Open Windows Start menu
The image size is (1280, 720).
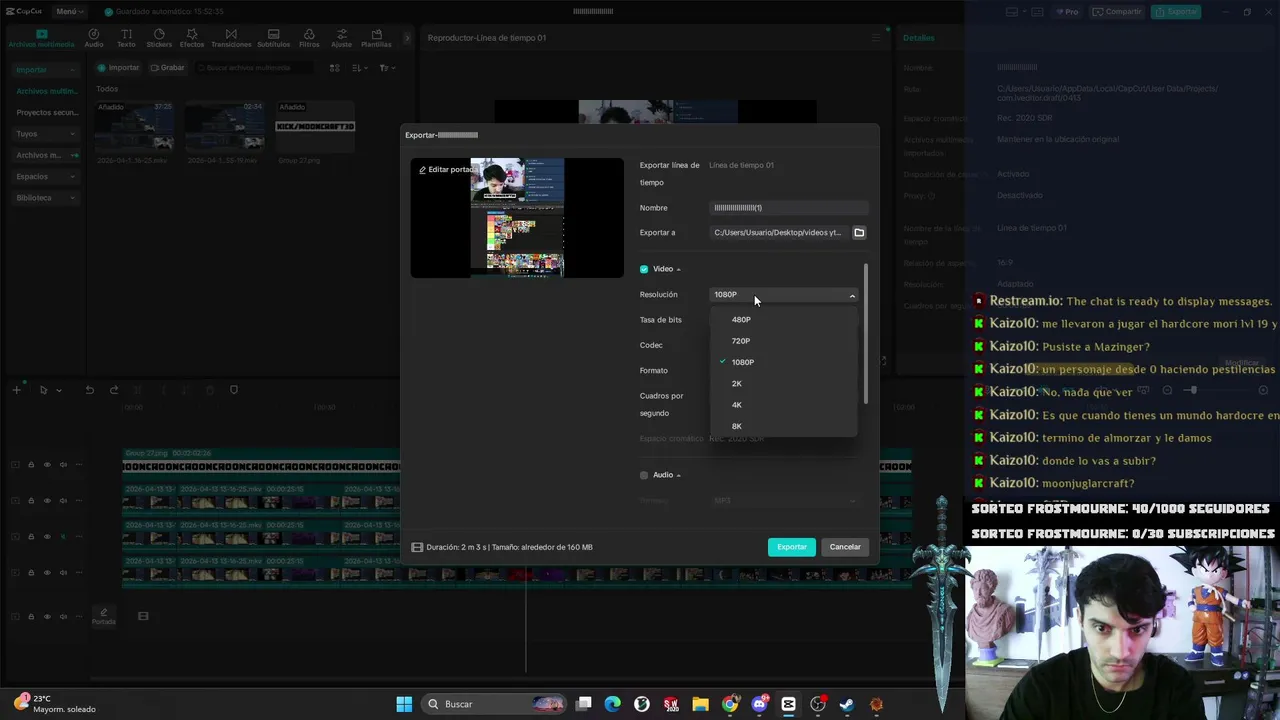(404, 704)
